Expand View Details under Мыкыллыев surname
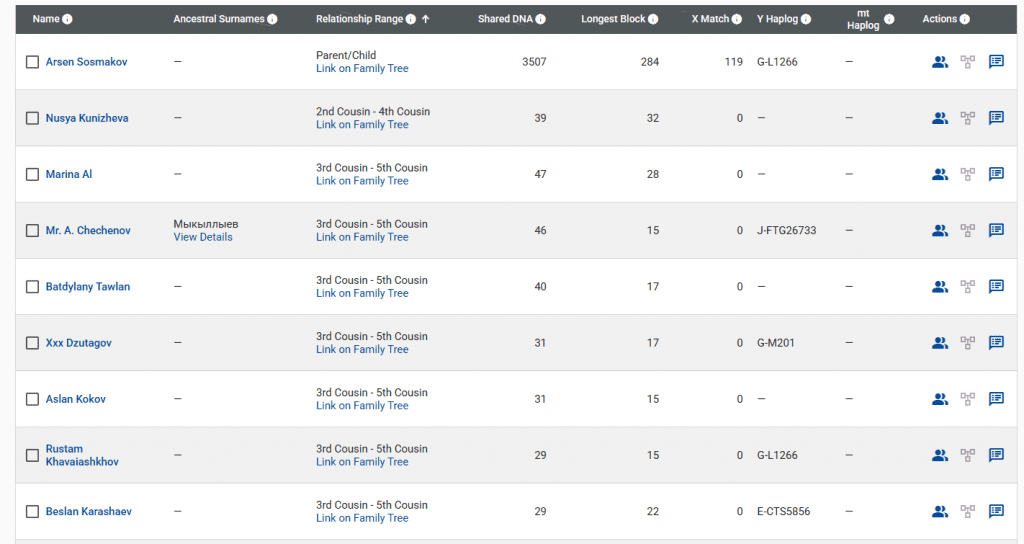The width and height of the screenshot is (1024, 544). 203,237
